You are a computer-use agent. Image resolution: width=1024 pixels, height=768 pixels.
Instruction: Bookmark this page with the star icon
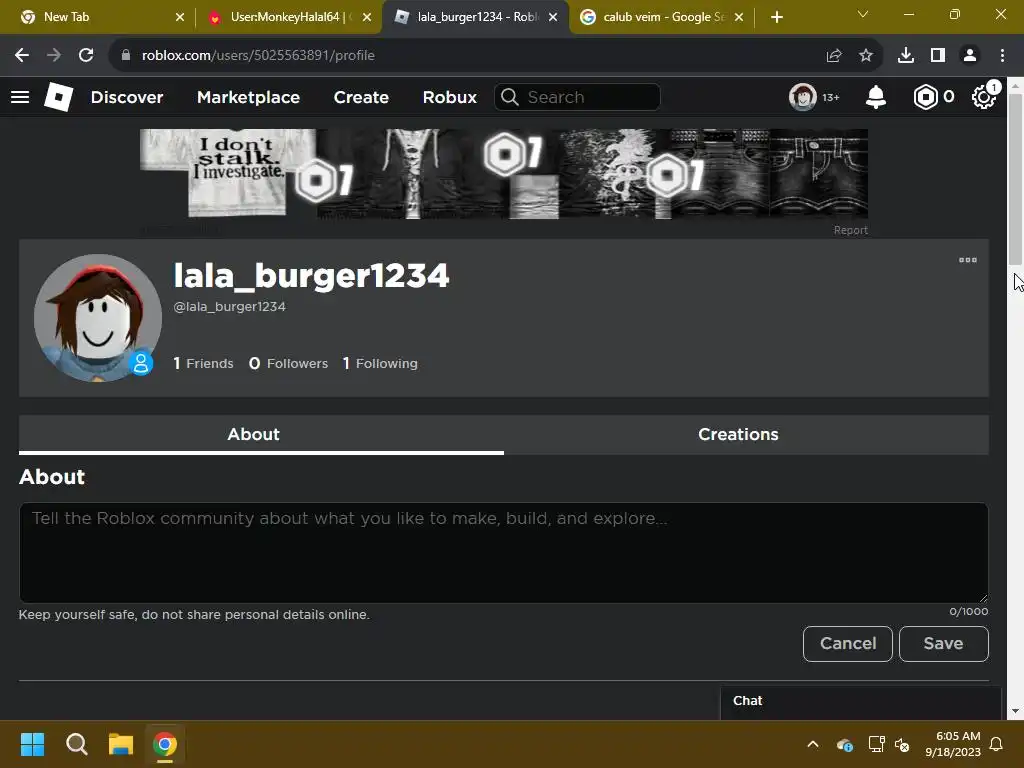click(866, 56)
